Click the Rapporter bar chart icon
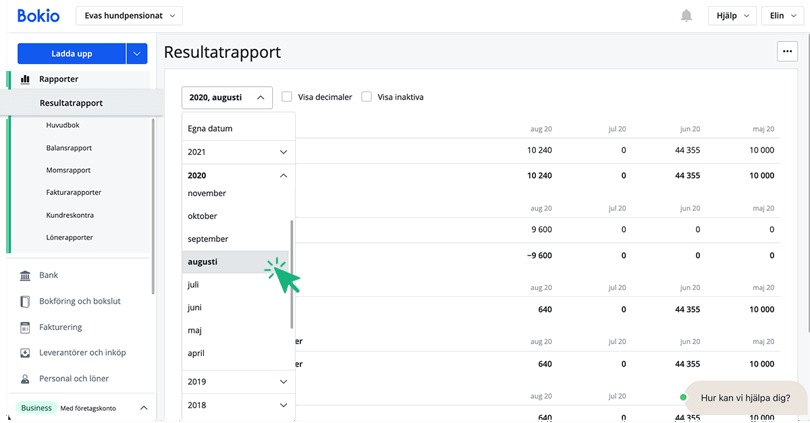The width and height of the screenshot is (810, 423). 25,79
